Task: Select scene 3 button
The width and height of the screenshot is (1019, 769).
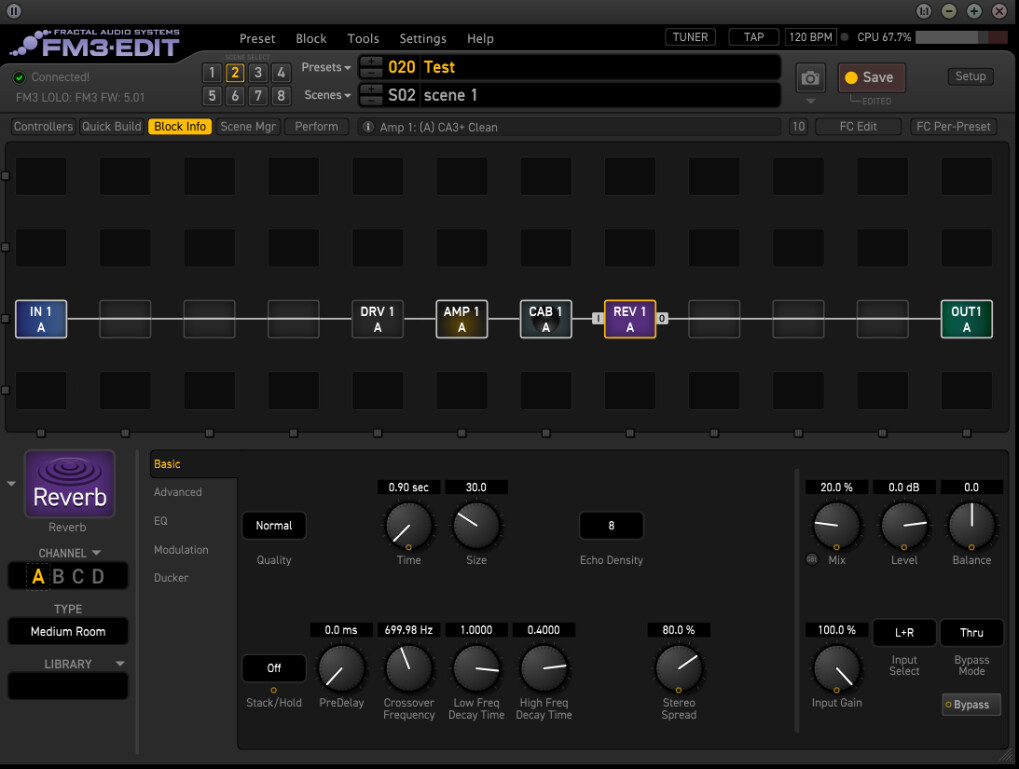Action: tap(258, 72)
